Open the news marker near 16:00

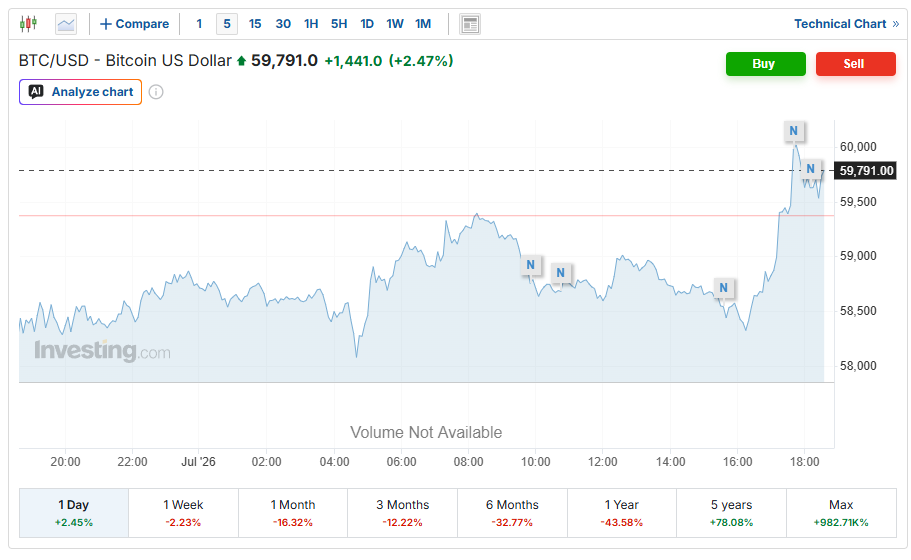(723, 288)
